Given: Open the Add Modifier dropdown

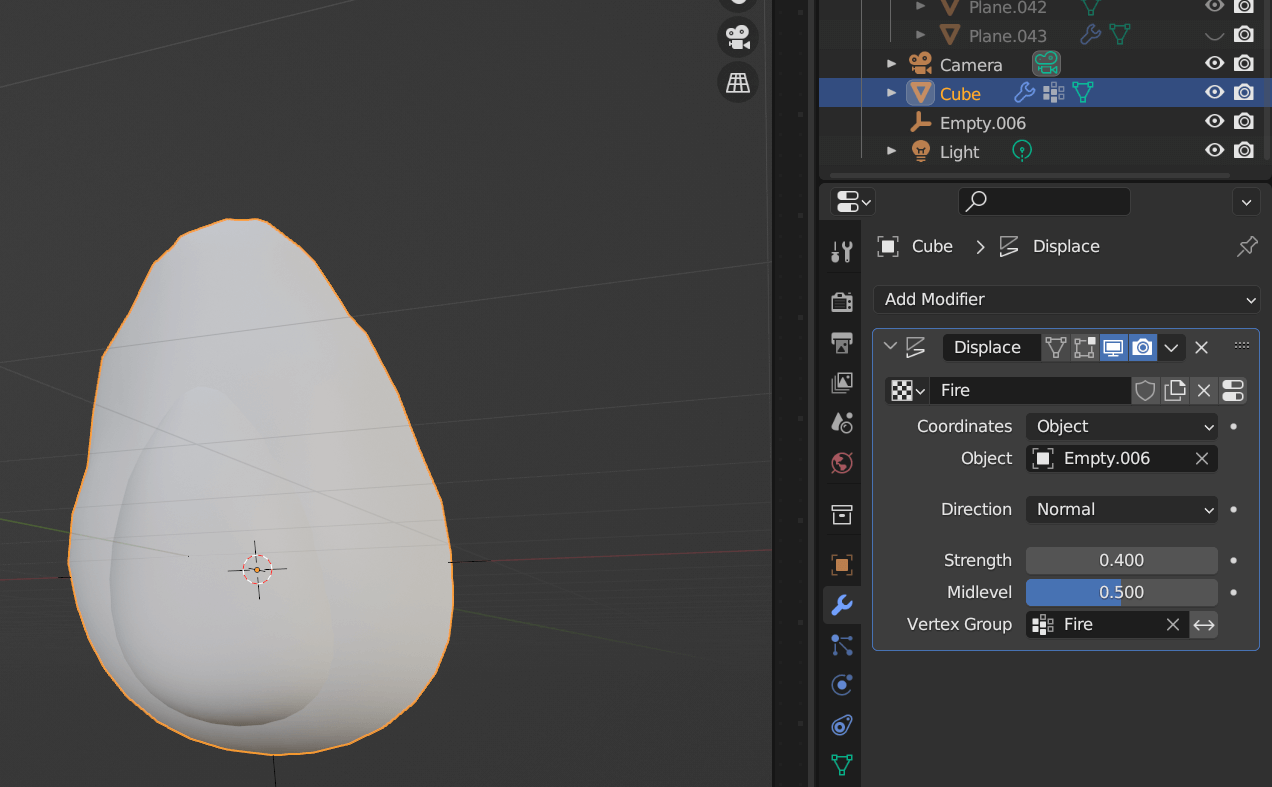Looking at the screenshot, I should [1066, 299].
